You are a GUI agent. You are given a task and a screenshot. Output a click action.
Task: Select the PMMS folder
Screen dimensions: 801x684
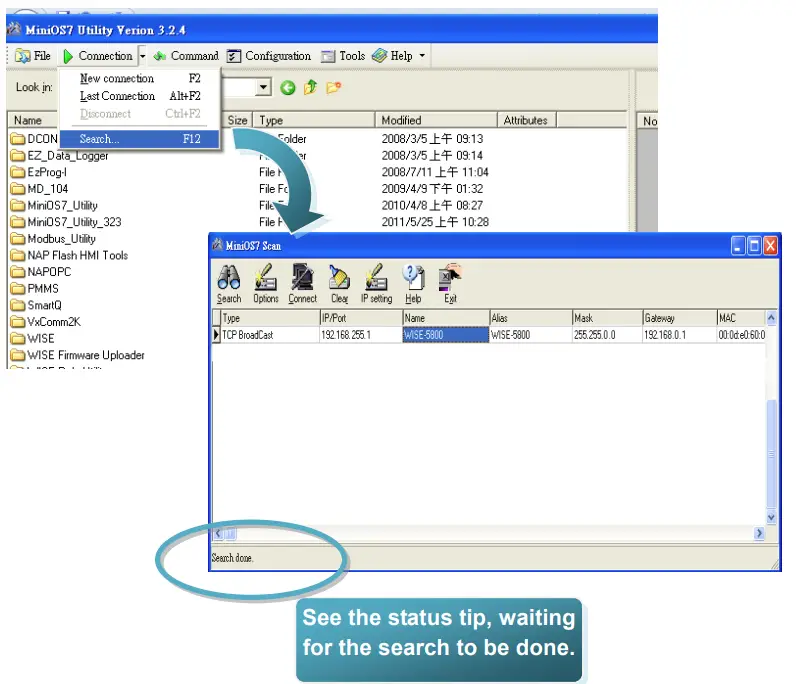35,288
